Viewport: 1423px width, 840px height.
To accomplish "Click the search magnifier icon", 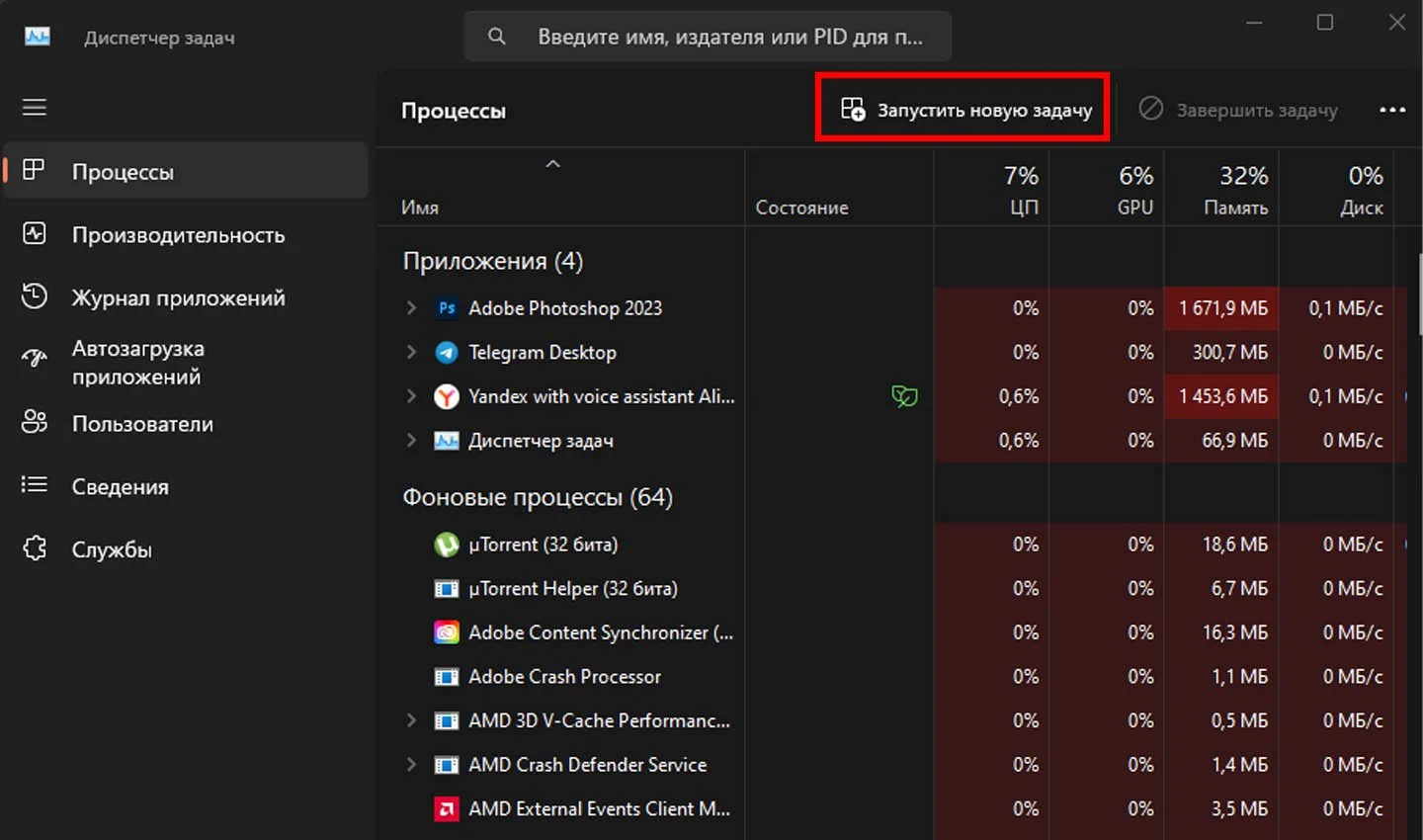I will 497,37.
